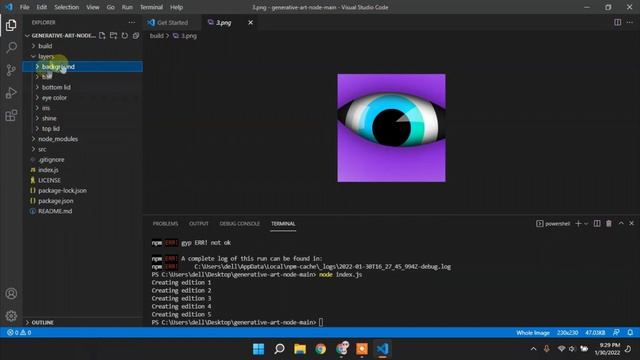Open the Manage gear icon
This screenshot has width=640, height=360.
(x=11, y=316)
